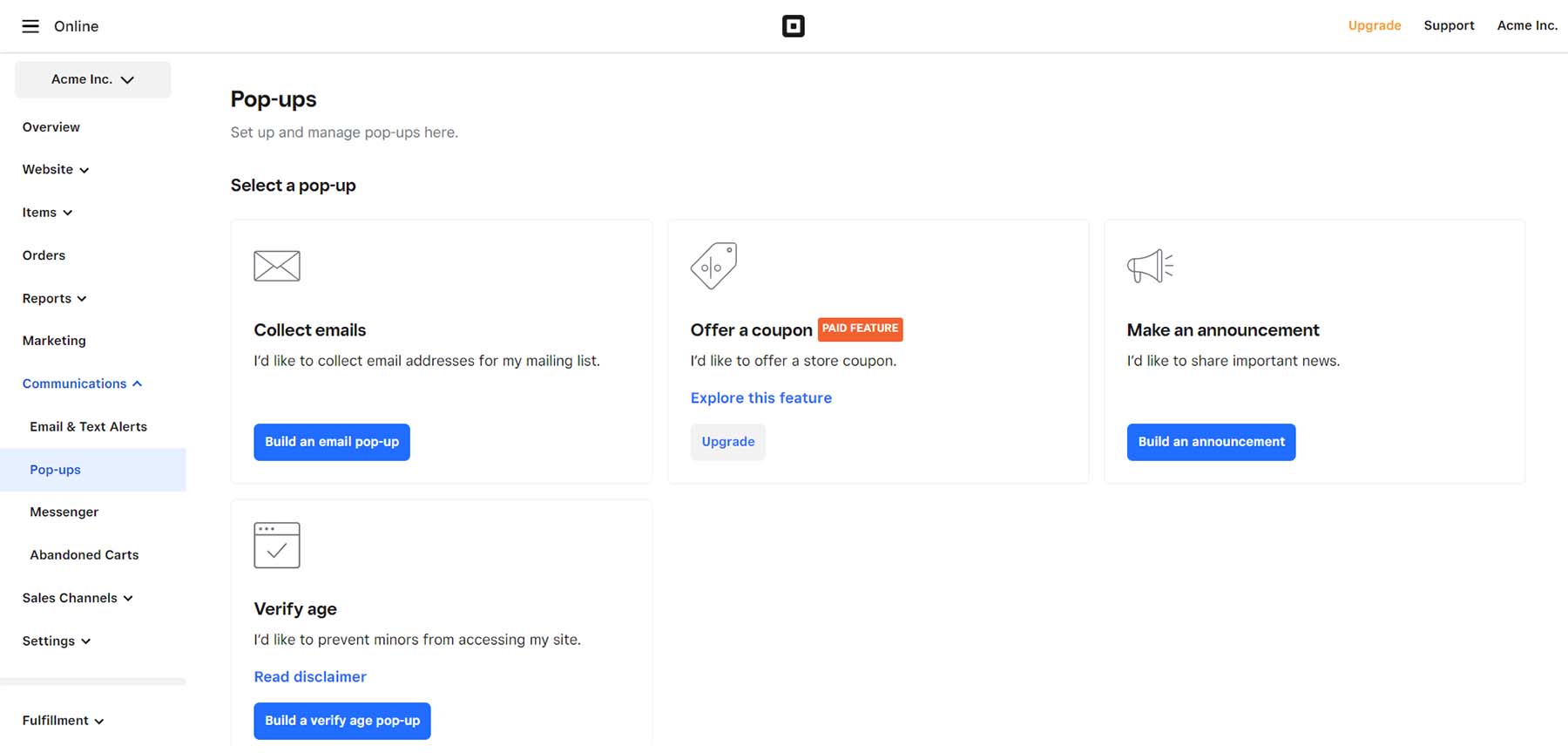Collapse the Communications sidebar section

(82, 383)
